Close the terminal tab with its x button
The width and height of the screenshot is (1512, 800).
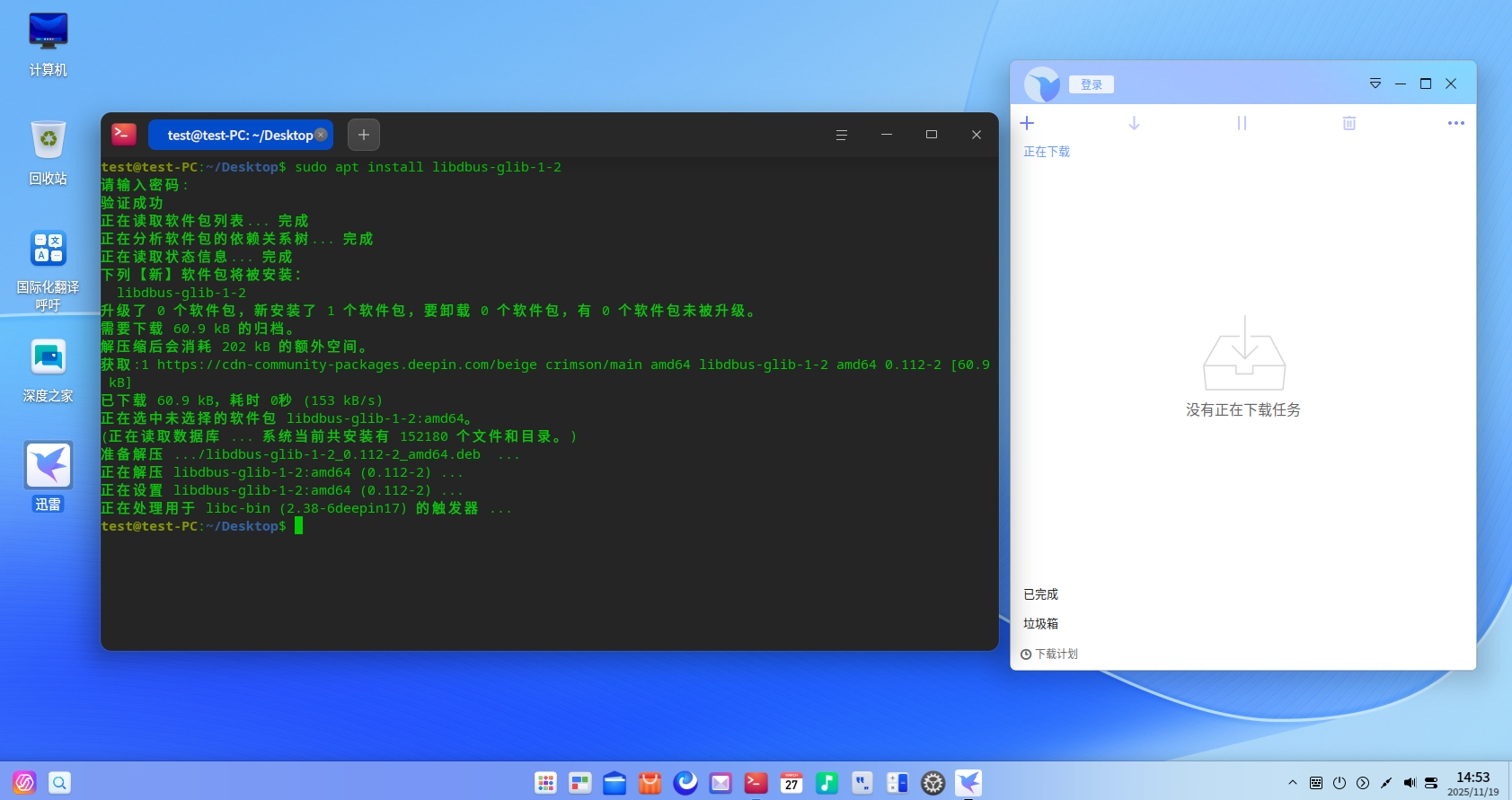(321, 135)
